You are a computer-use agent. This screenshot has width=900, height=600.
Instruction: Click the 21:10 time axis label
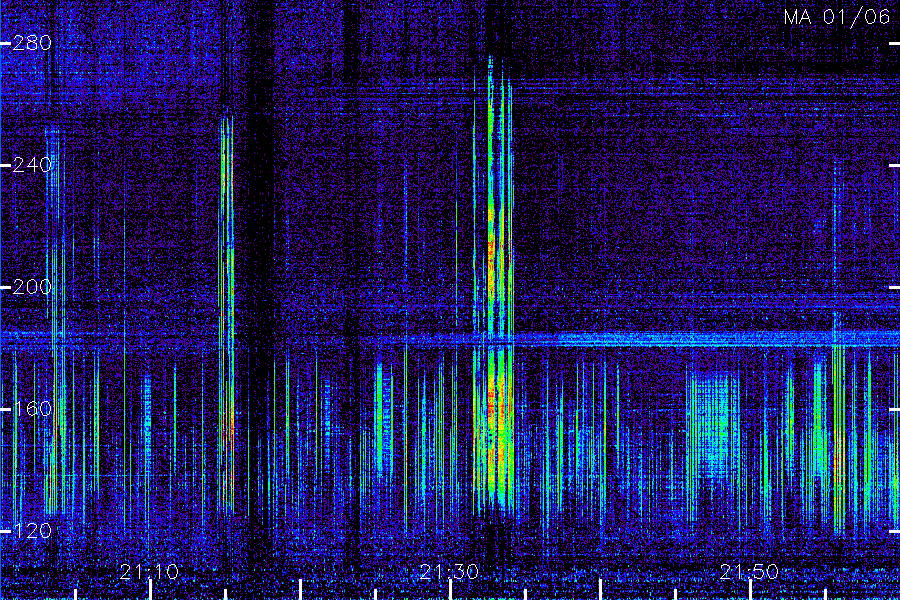point(149,571)
